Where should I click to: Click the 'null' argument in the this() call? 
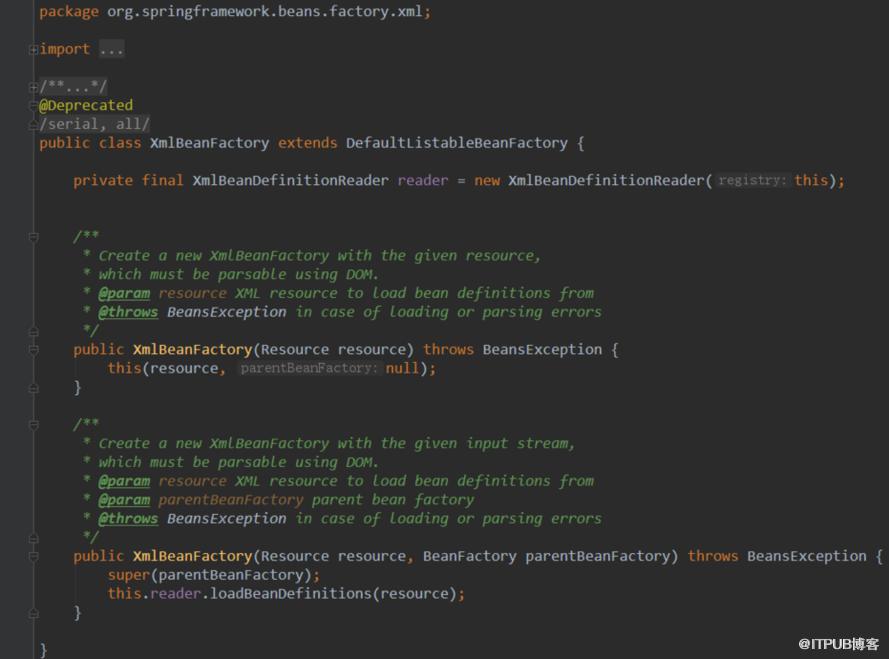coord(402,368)
